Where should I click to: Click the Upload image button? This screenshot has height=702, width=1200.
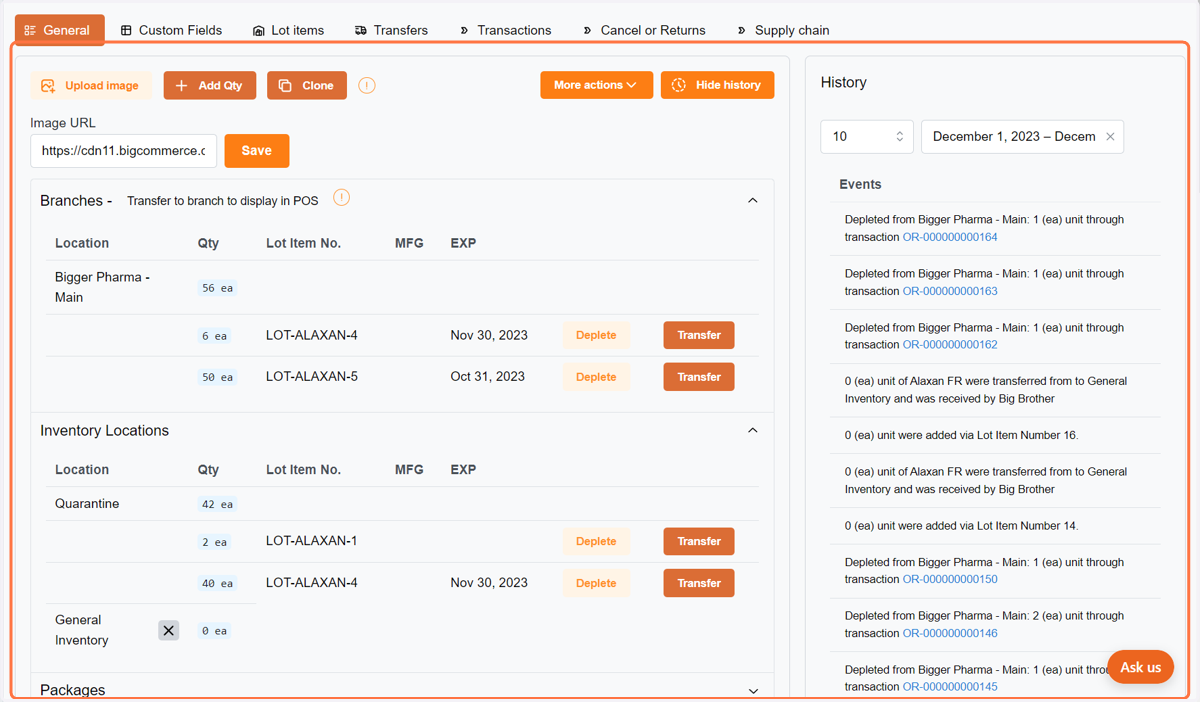(91, 86)
